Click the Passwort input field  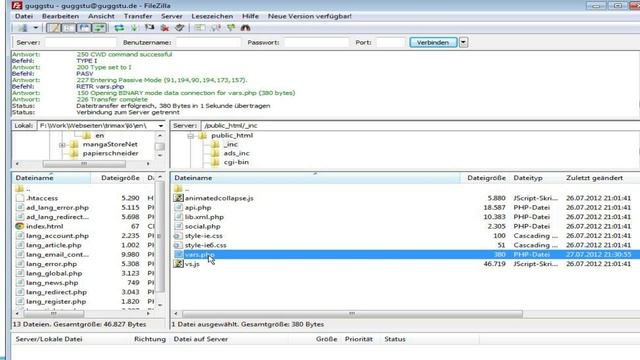pos(316,42)
